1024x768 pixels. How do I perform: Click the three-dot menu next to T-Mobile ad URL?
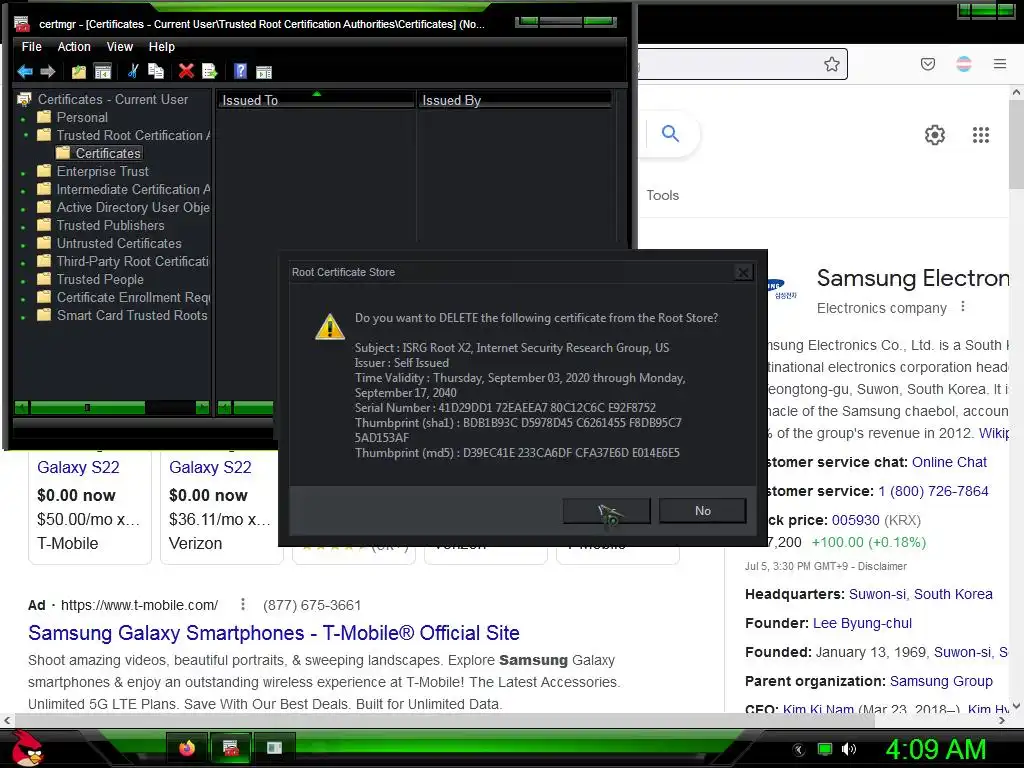(243, 605)
